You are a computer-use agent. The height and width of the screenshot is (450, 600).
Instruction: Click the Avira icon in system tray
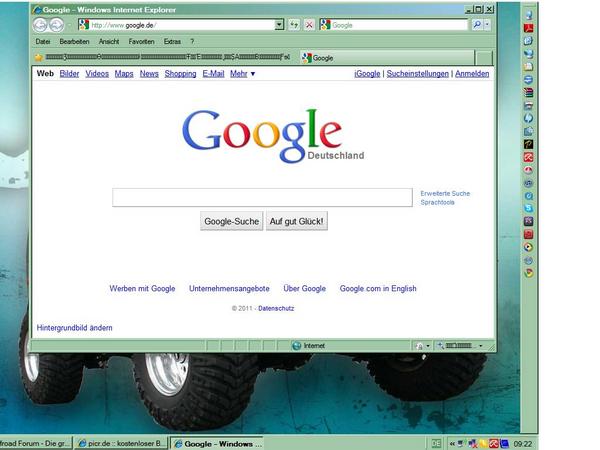click(x=494, y=443)
